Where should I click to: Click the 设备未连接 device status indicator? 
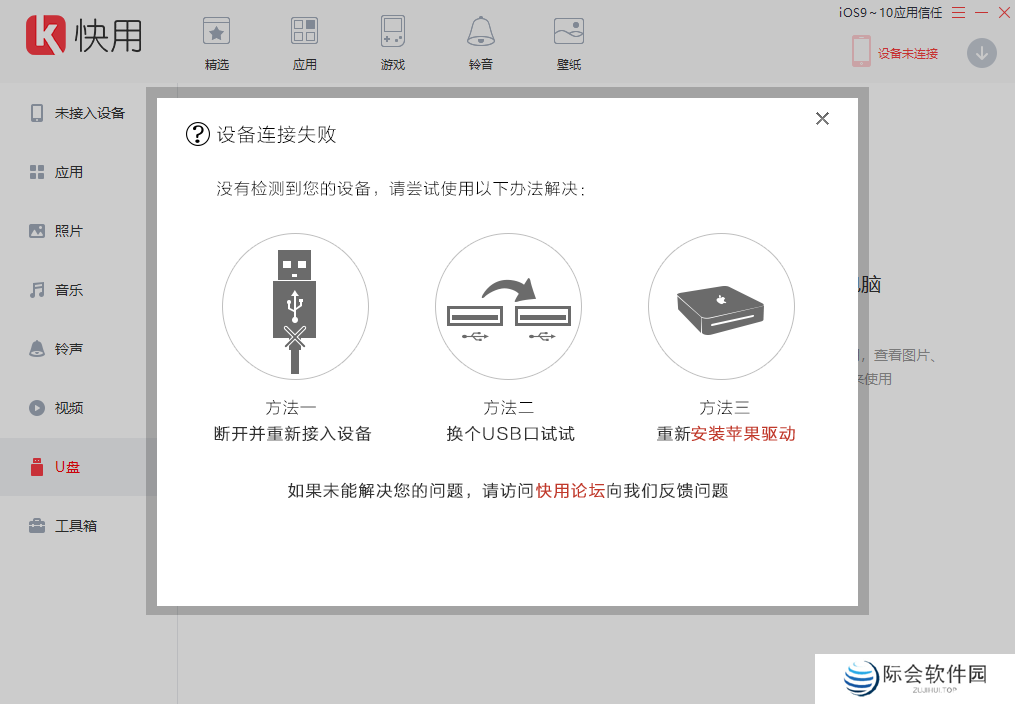click(893, 53)
